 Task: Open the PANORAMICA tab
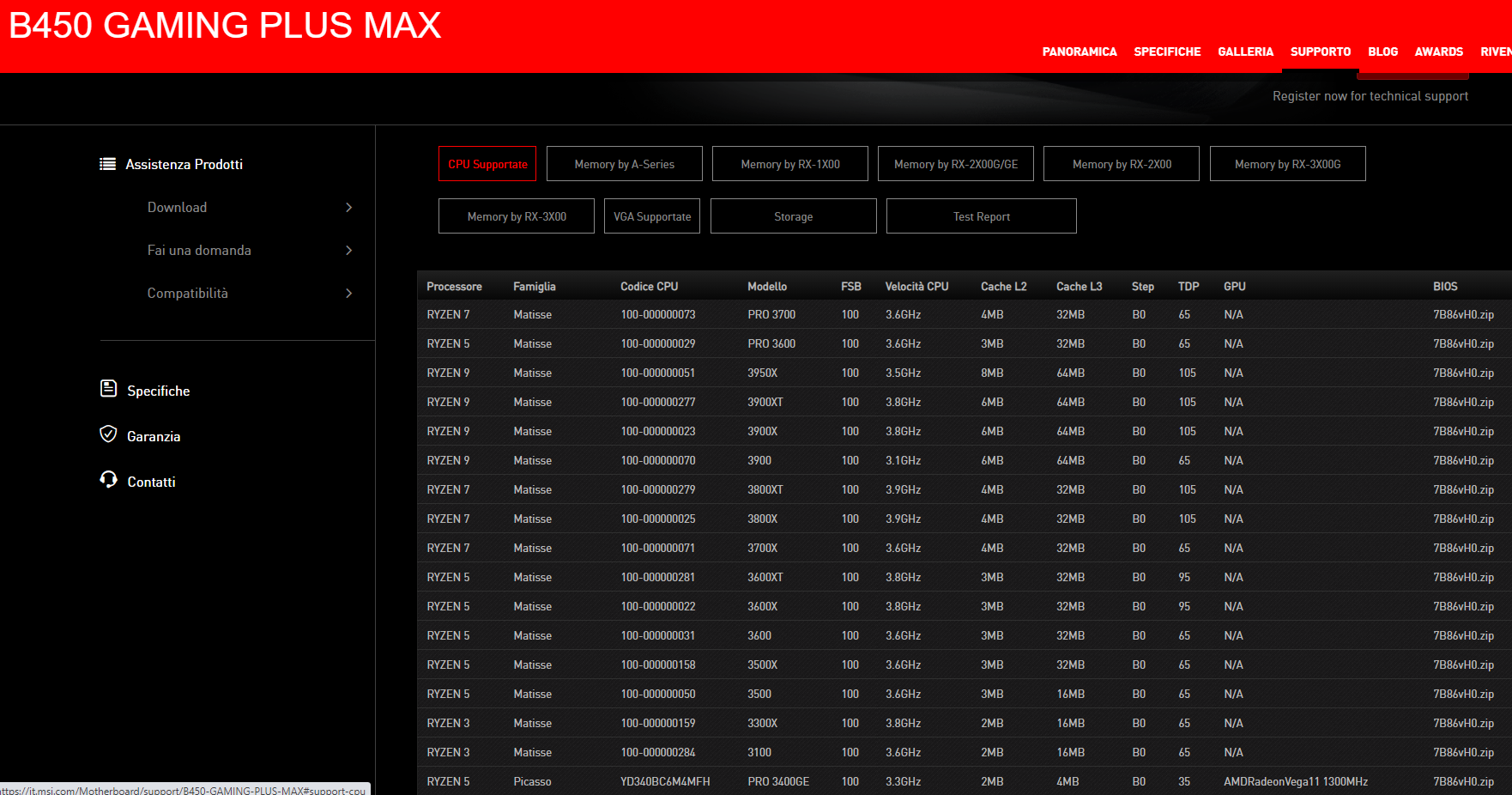point(1080,52)
